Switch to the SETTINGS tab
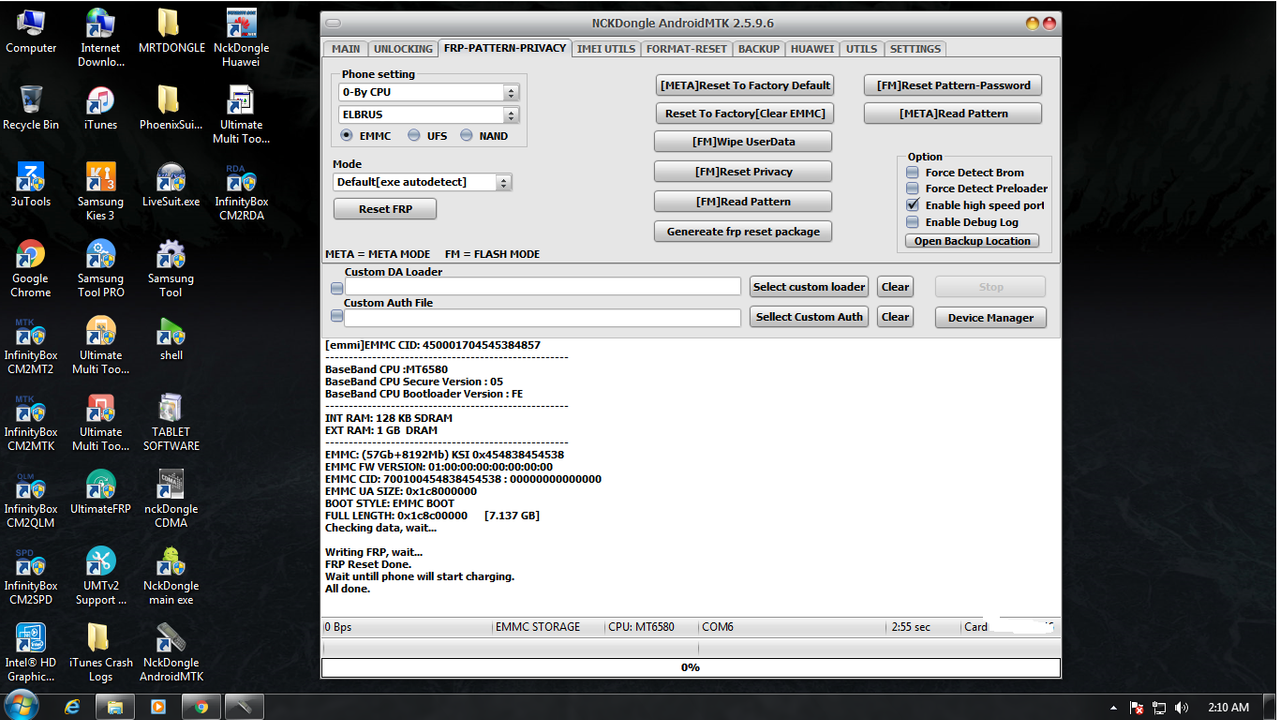1280x720 pixels. click(x=915, y=48)
